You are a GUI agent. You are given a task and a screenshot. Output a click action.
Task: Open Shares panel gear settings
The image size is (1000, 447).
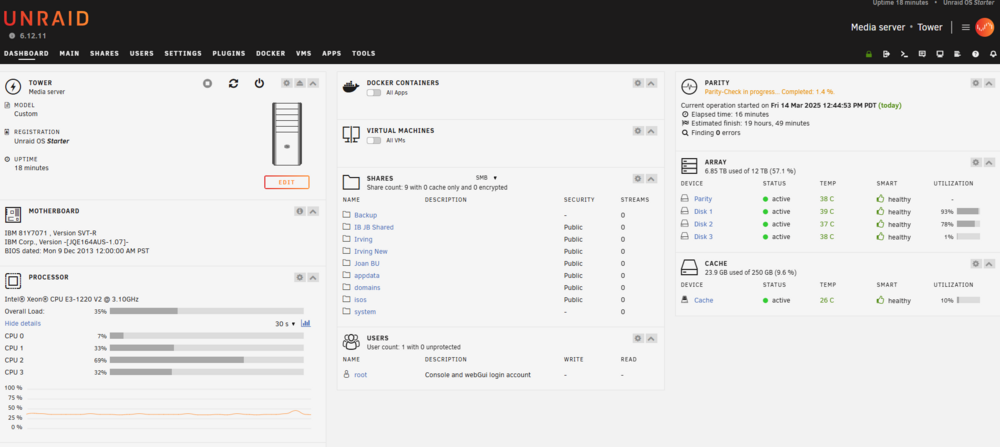tap(638, 179)
